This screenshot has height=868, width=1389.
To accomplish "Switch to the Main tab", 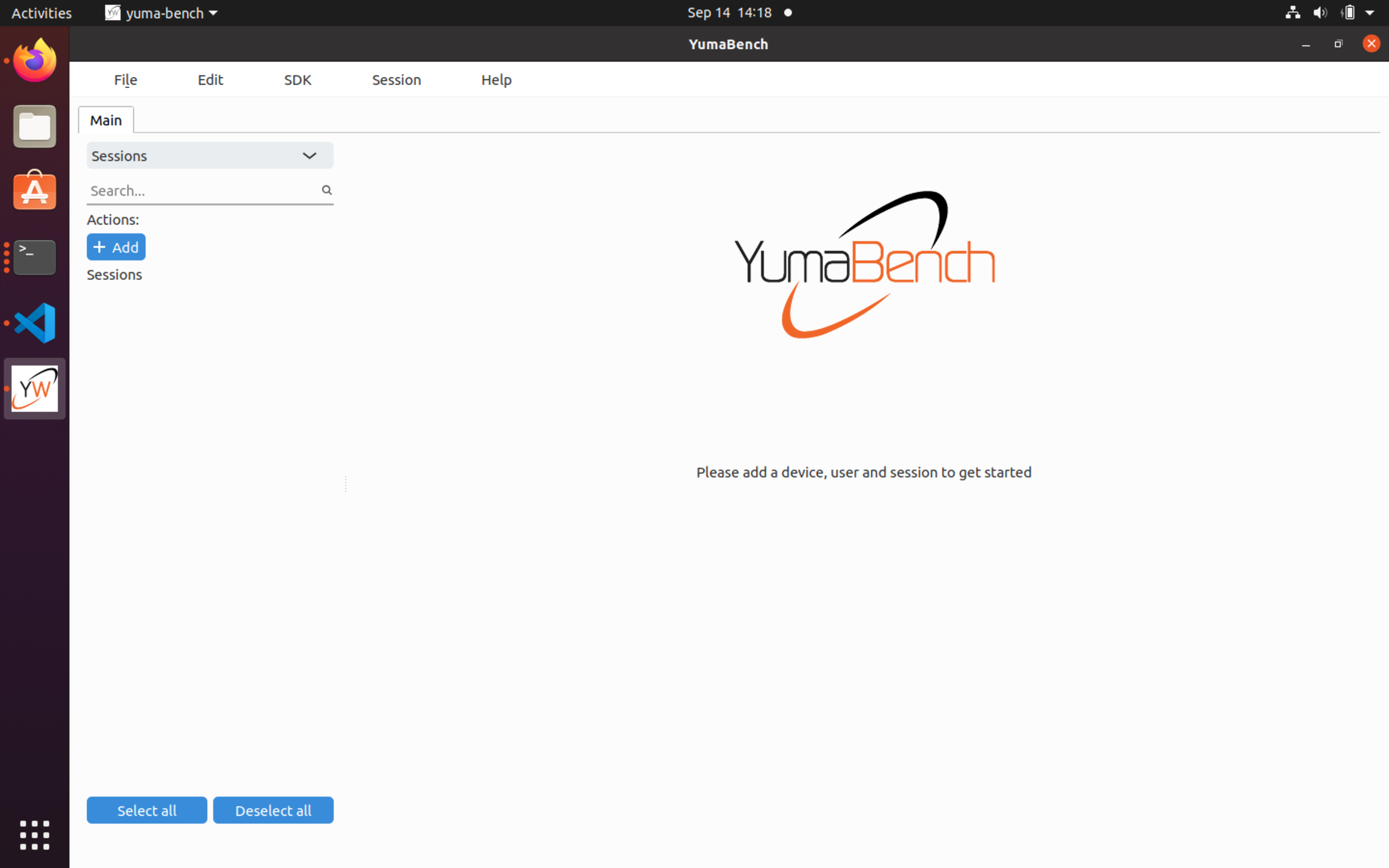I will pos(106,120).
